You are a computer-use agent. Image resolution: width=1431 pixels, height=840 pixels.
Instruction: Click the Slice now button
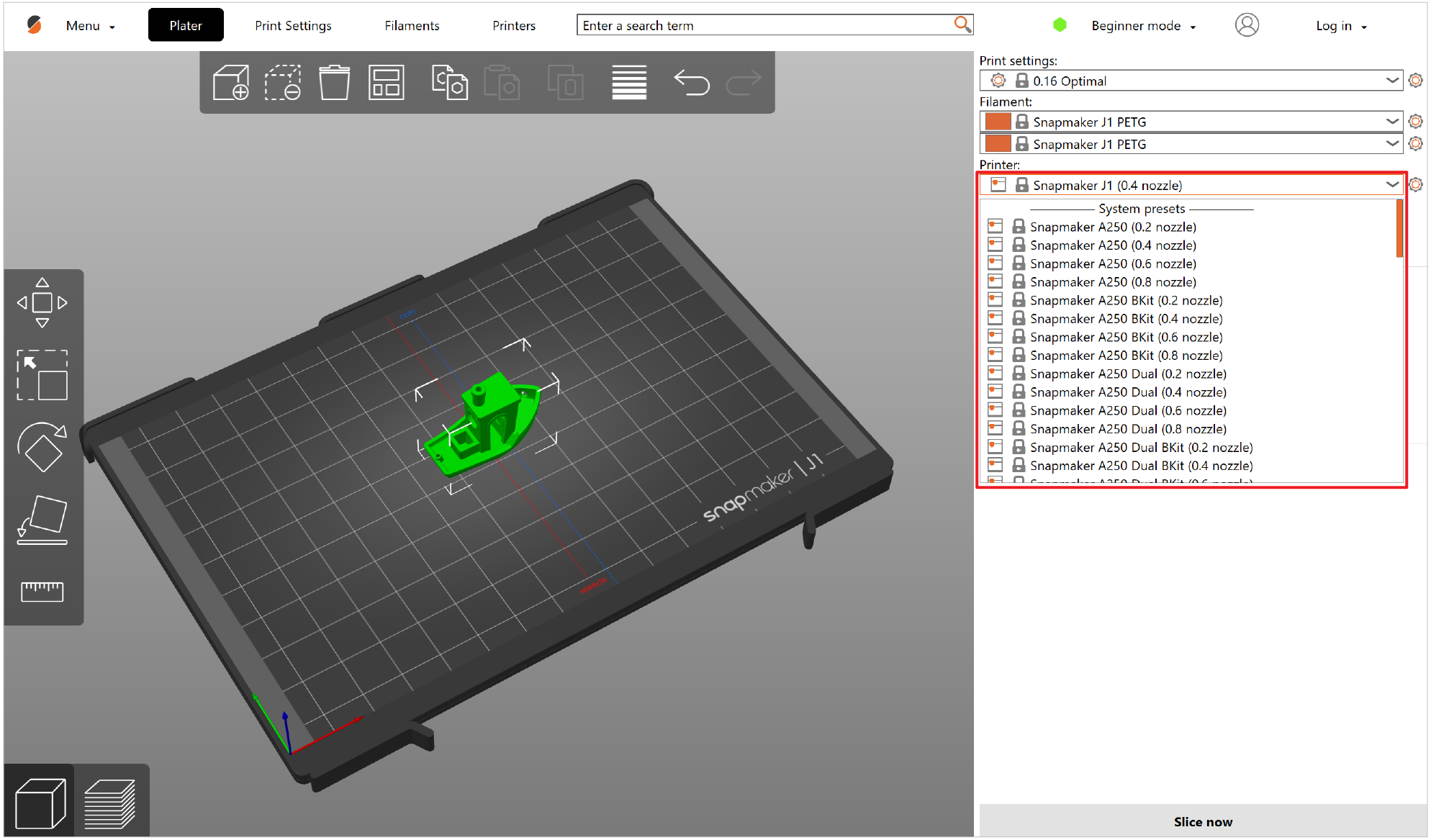tap(1203, 821)
